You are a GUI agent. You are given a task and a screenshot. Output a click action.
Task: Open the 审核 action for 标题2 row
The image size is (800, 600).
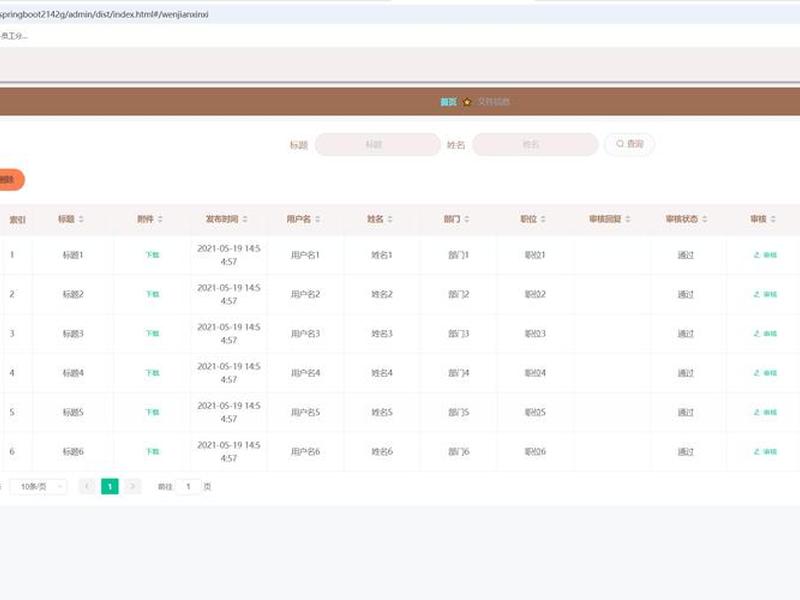click(765, 294)
